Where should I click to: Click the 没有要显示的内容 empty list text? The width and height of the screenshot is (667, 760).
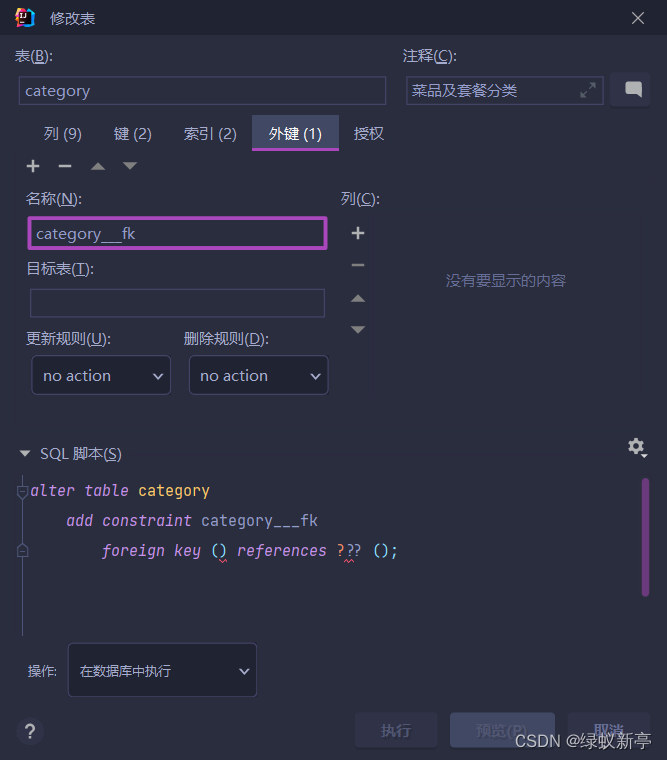click(x=506, y=281)
